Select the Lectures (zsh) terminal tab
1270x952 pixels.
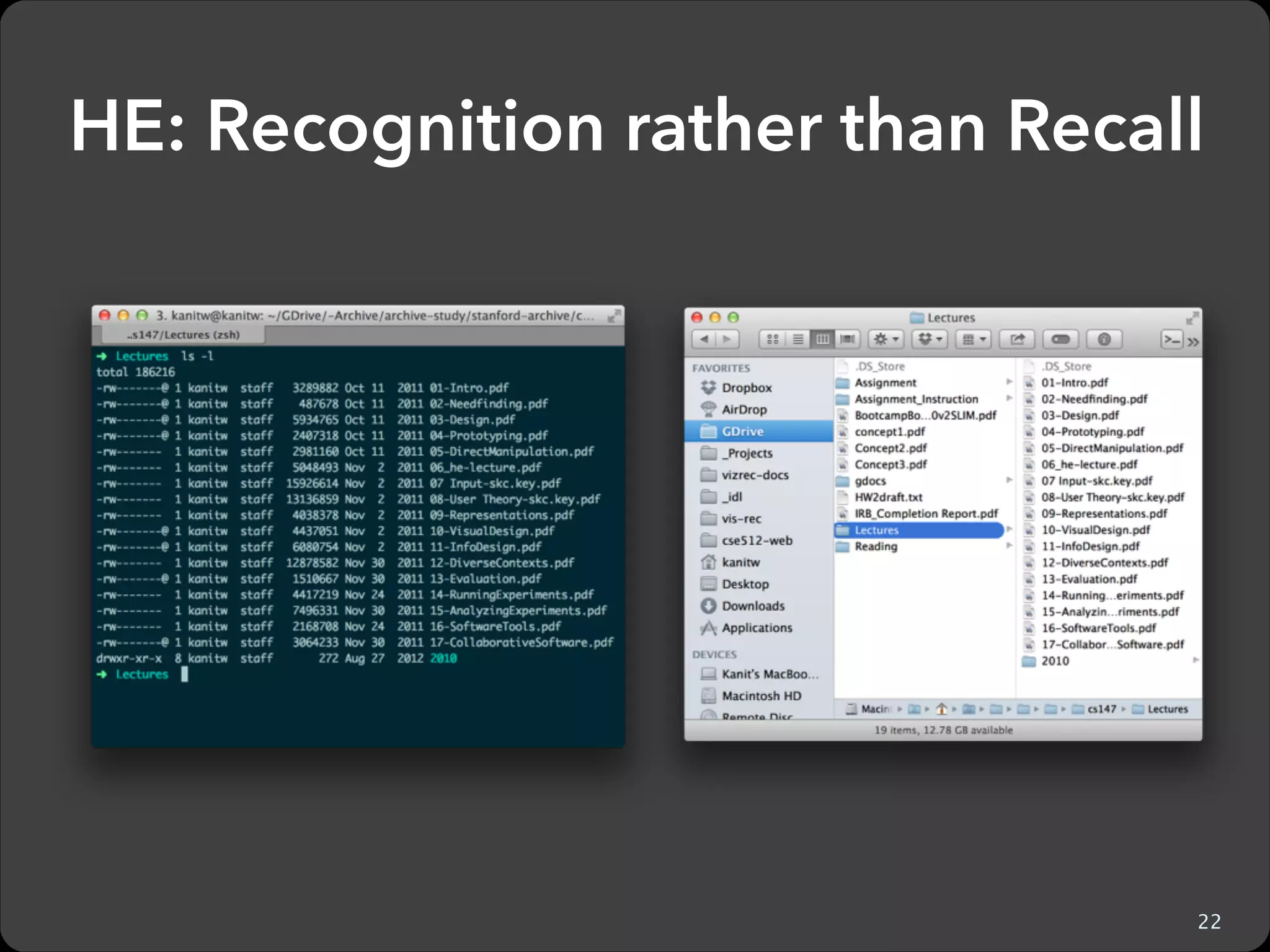183,335
